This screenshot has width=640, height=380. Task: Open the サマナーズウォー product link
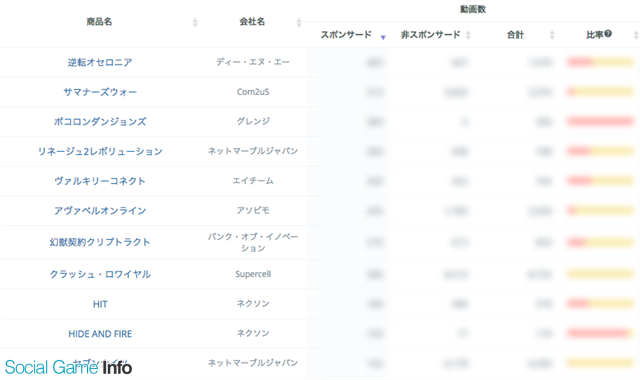[x=100, y=92]
